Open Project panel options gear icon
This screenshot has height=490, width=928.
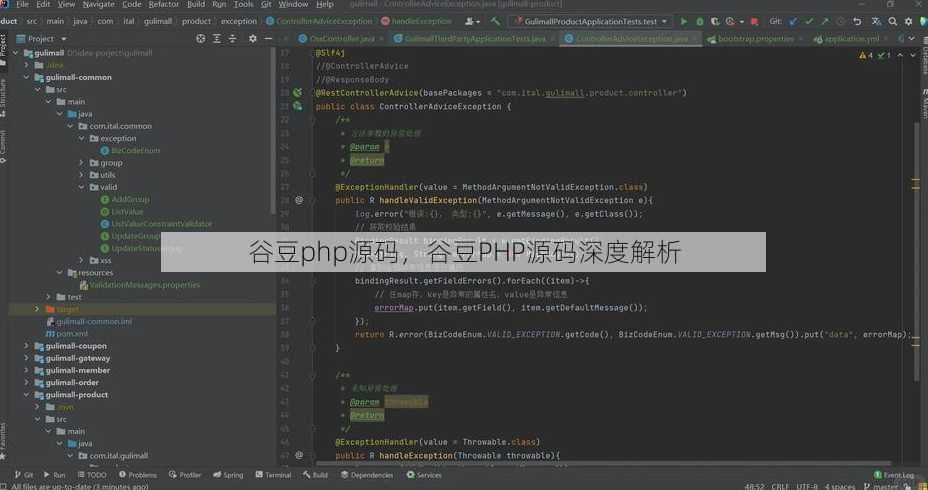[x=253, y=38]
